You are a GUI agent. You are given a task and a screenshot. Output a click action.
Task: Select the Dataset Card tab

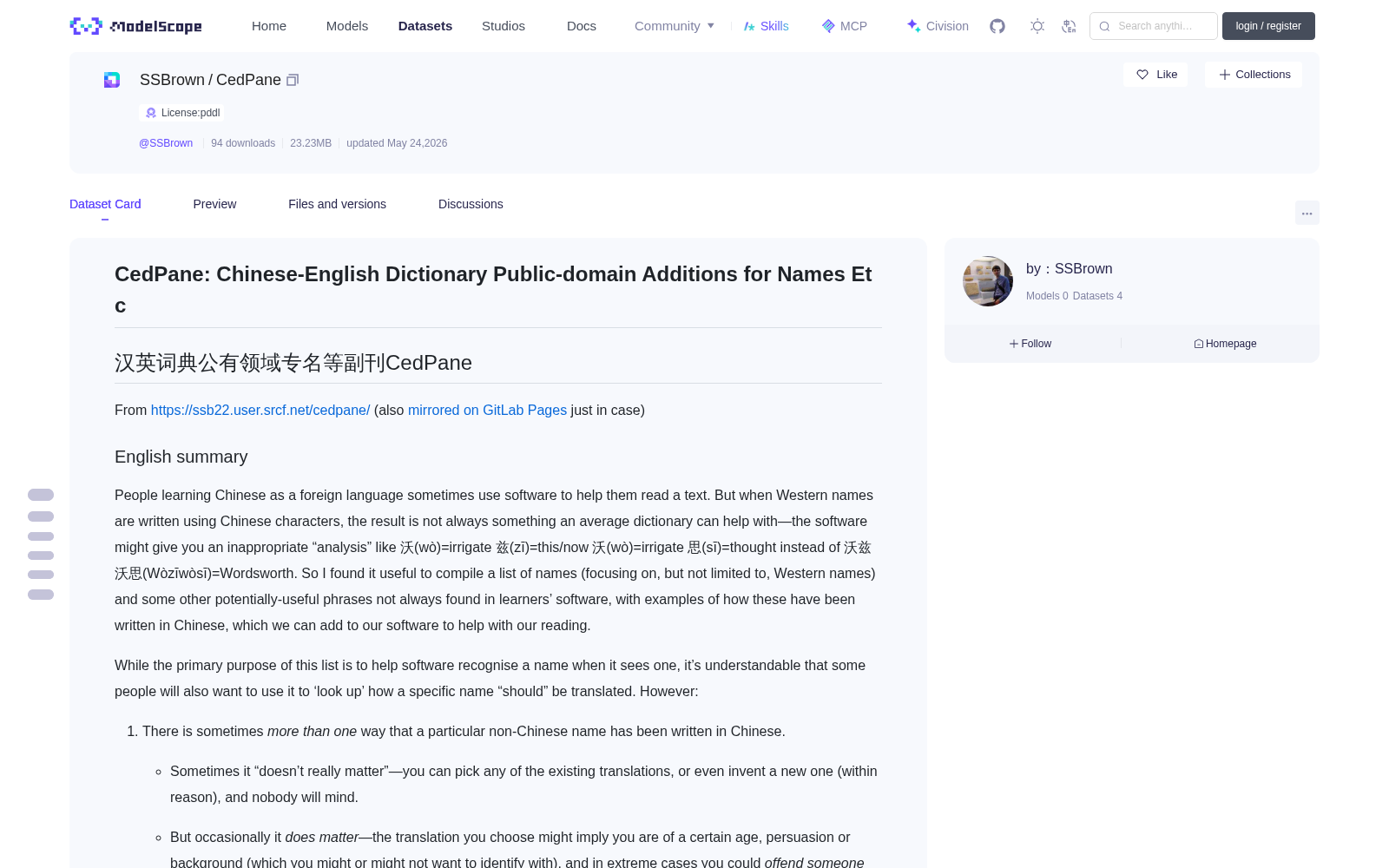pos(105,204)
